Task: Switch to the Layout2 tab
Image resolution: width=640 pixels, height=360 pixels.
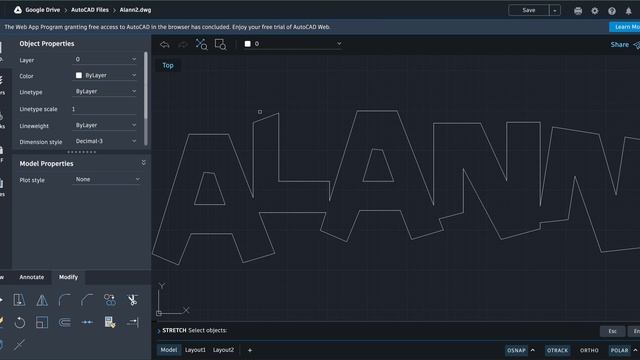Action: [223, 350]
